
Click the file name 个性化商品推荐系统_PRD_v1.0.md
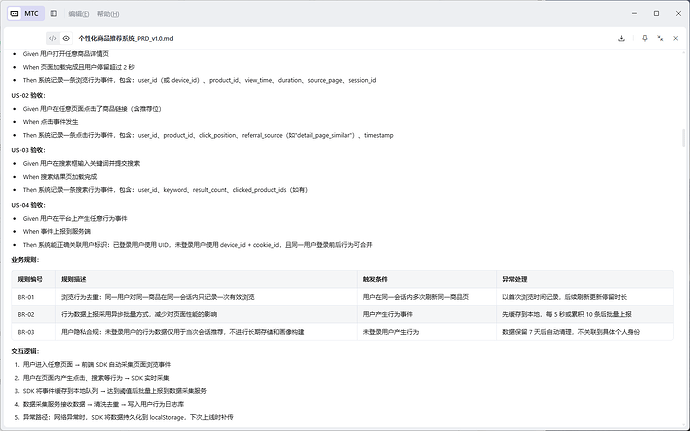126,38
